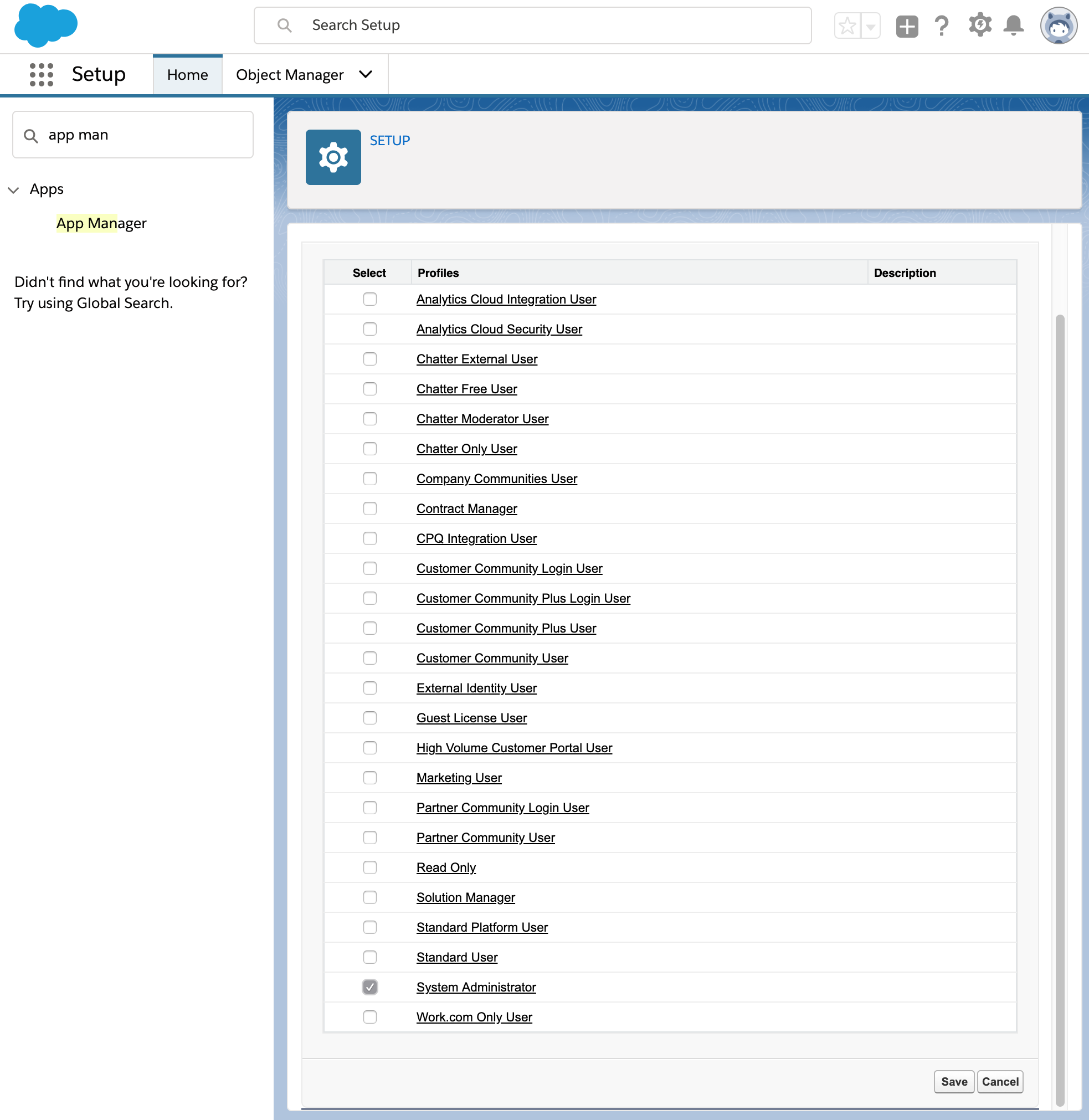Select App Manager in the sidebar

coord(101,223)
